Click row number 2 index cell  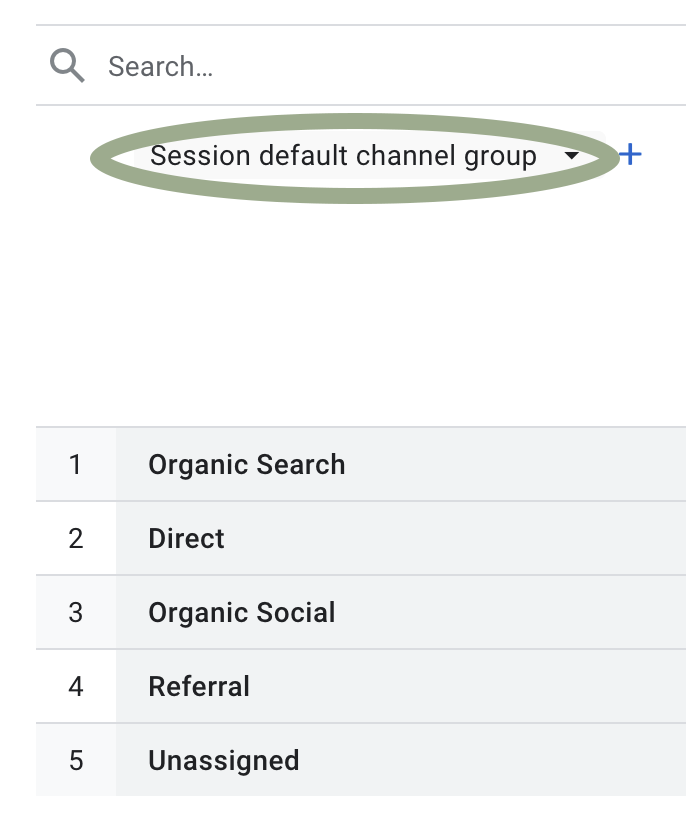pyautogui.click(x=76, y=539)
